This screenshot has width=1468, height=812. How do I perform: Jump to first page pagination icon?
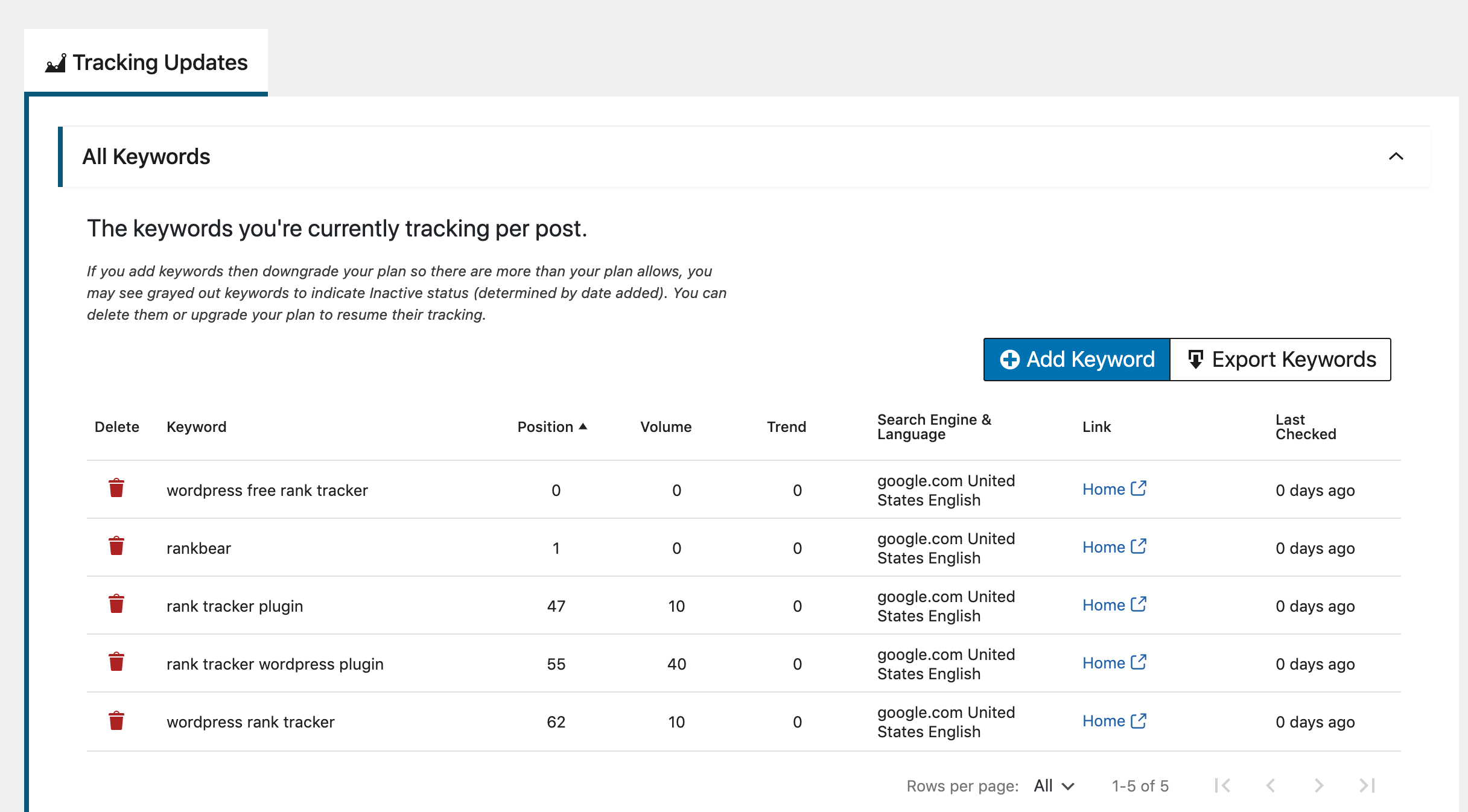click(1222, 785)
